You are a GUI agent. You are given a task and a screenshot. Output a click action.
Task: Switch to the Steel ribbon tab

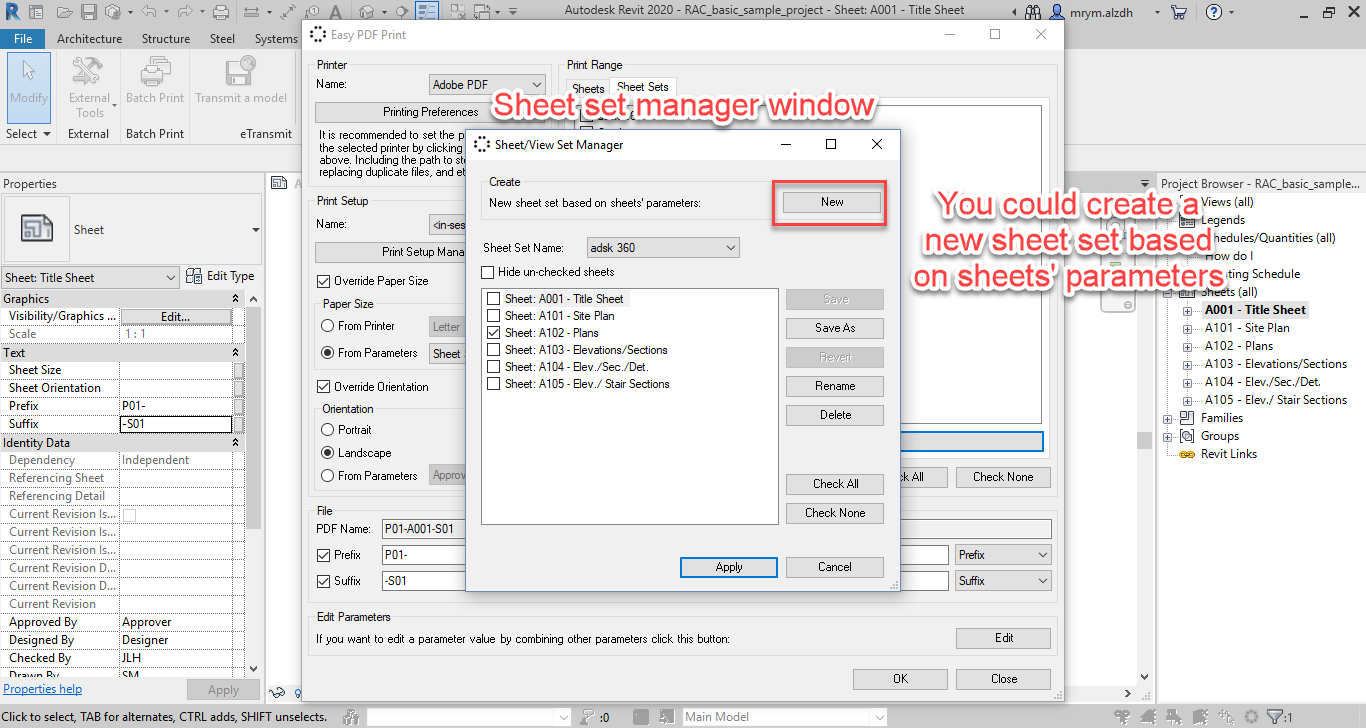click(x=222, y=39)
